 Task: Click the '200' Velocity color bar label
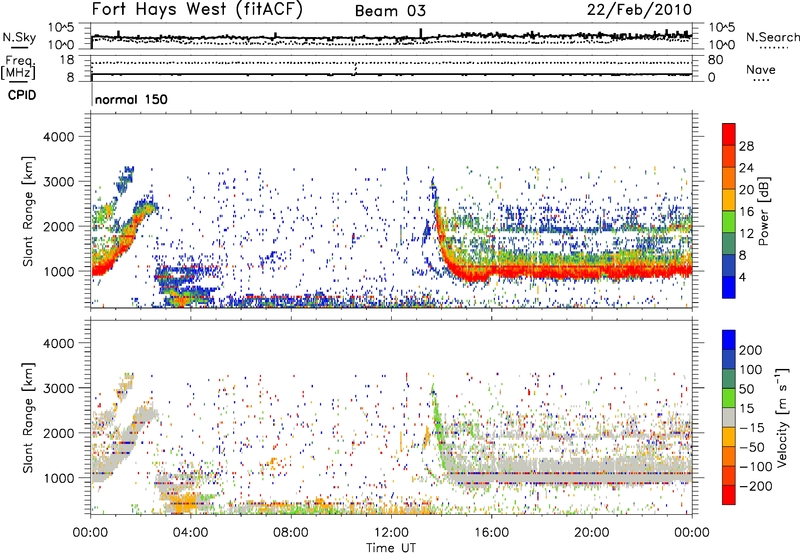(751, 350)
